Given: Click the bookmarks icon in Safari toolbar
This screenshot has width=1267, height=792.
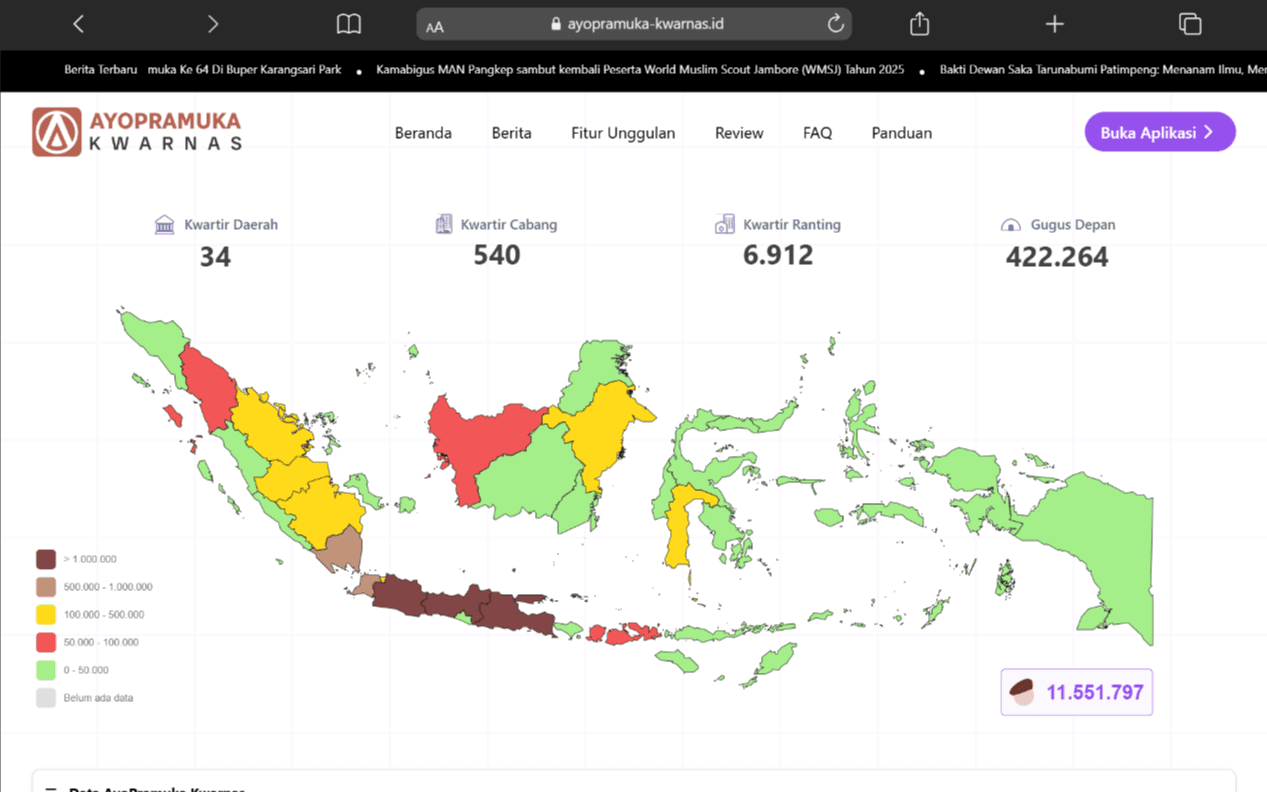Looking at the screenshot, I should (348, 23).
